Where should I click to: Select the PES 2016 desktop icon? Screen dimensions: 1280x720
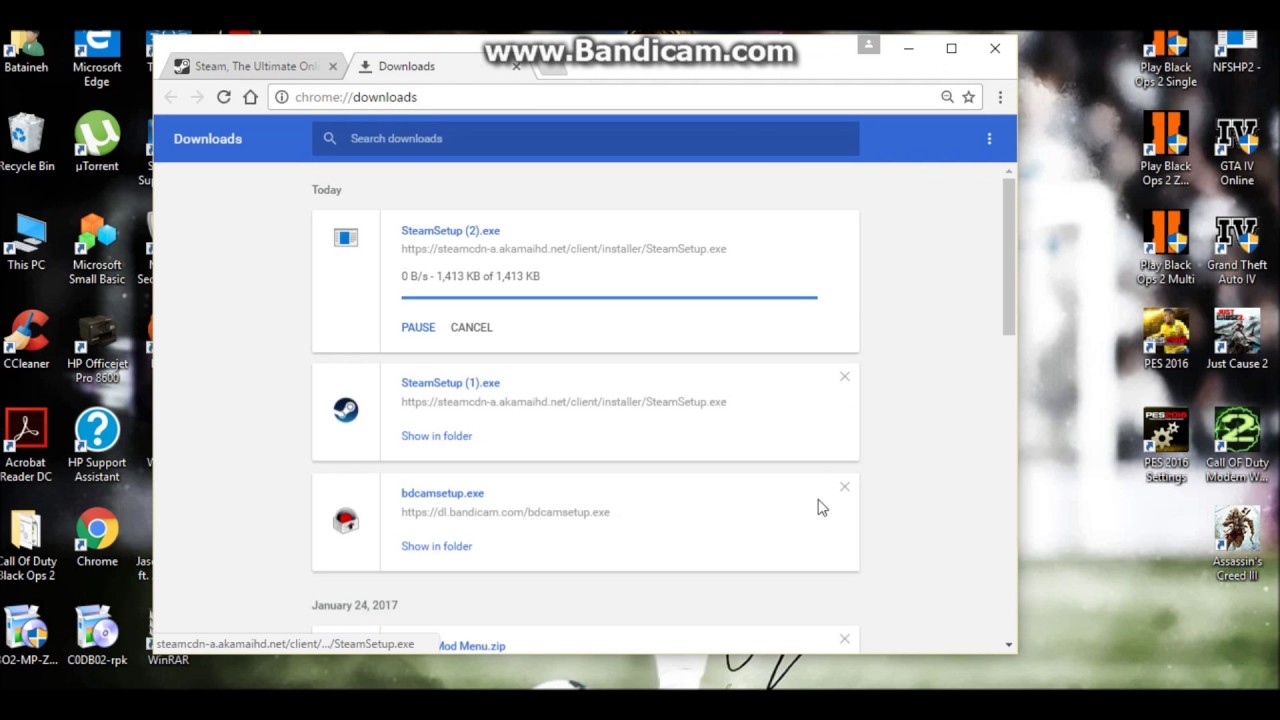click(1166, 340)
